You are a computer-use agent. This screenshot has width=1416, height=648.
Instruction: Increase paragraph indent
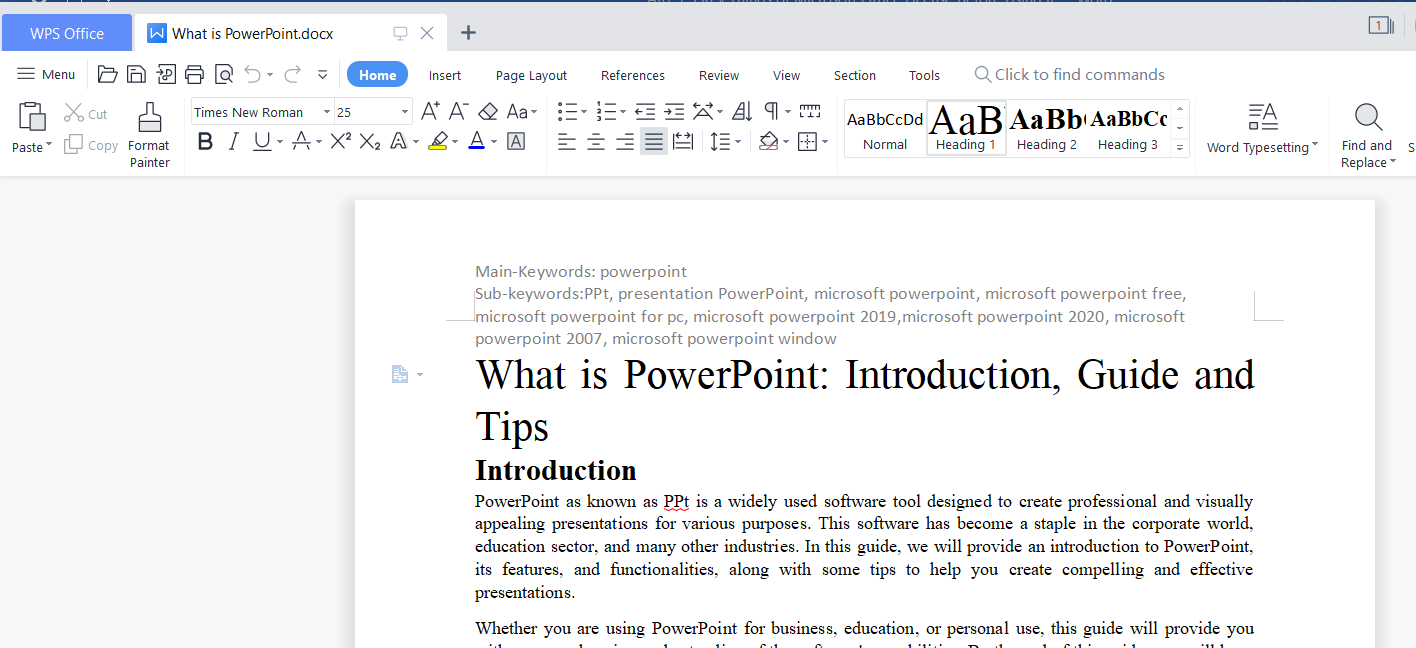[x=674, y=111]
